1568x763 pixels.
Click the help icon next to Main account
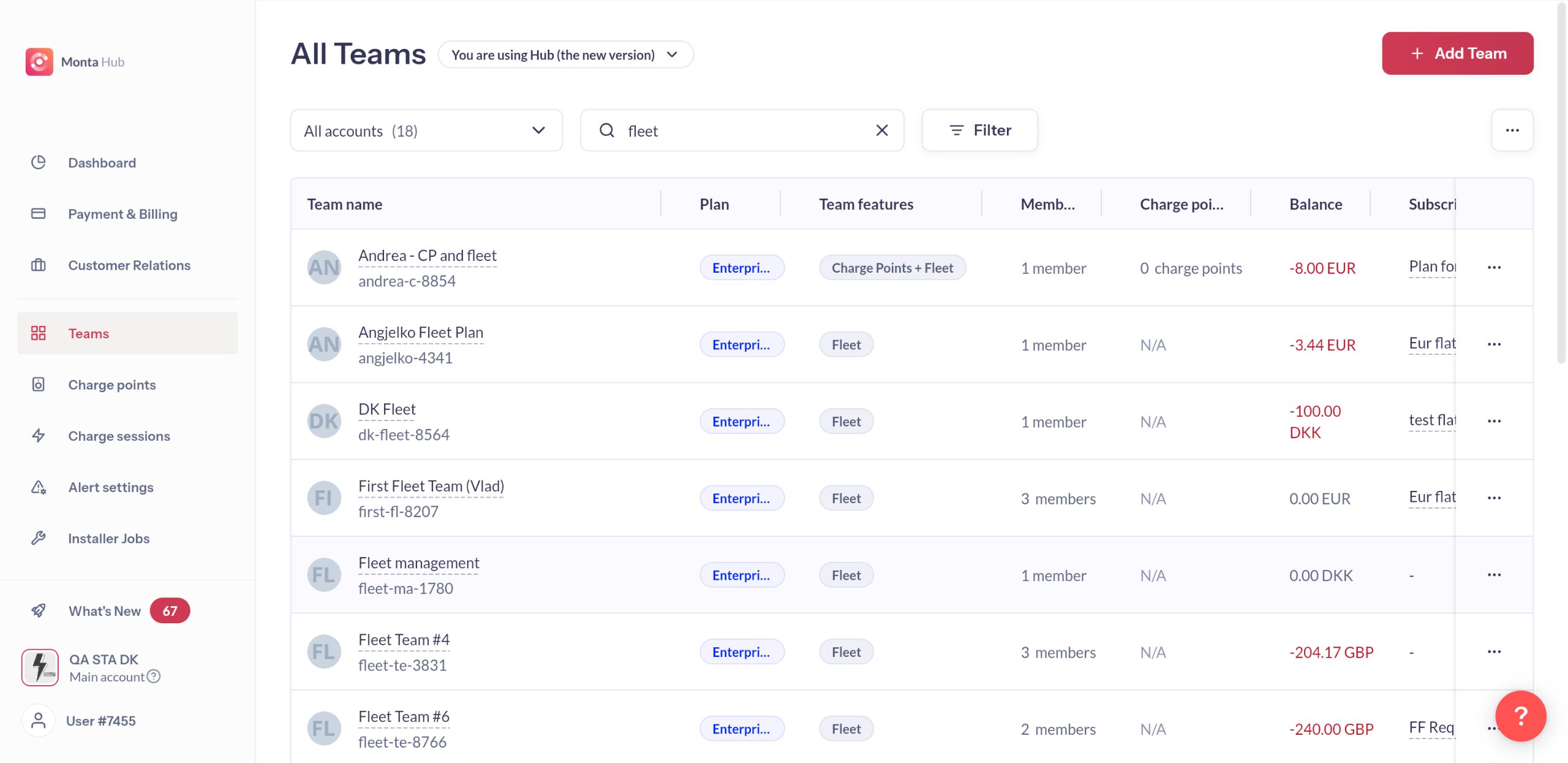(154, 677)
